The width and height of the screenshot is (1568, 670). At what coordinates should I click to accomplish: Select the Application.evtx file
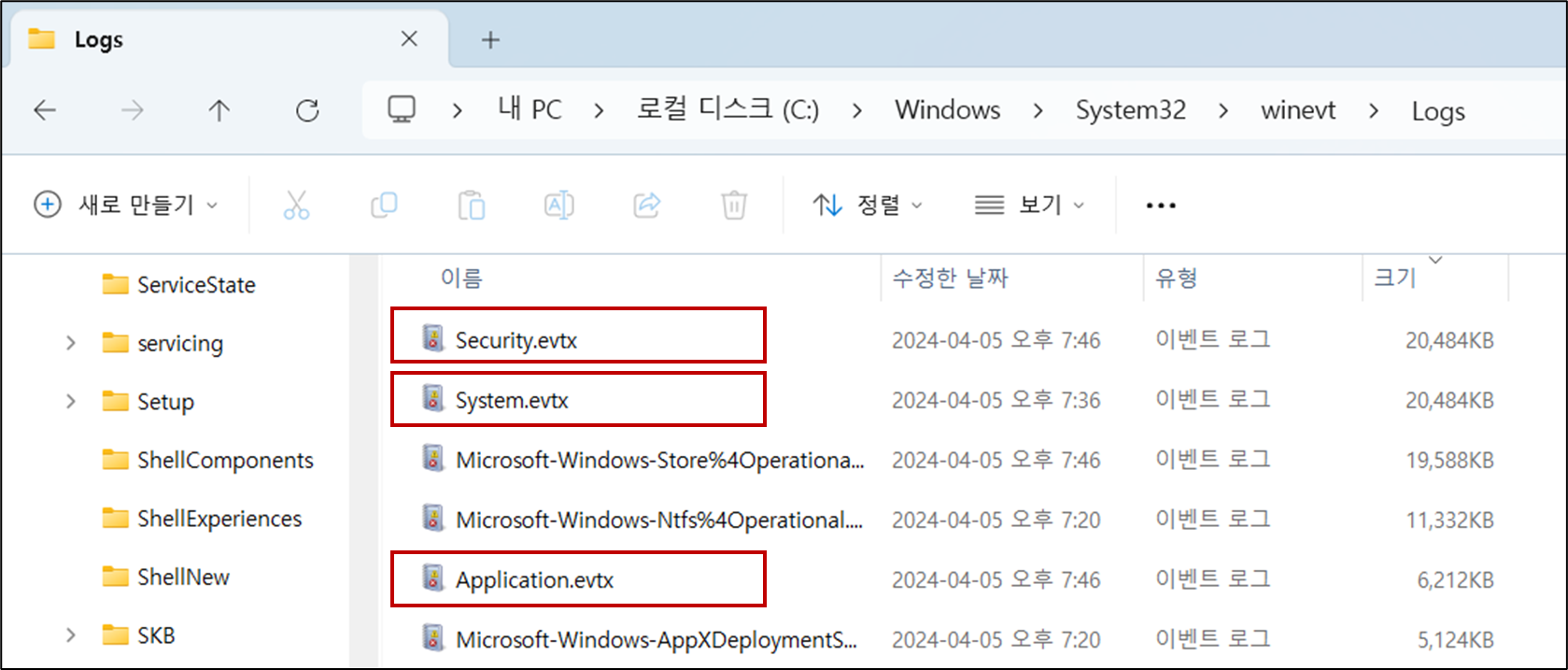[534, 580]
